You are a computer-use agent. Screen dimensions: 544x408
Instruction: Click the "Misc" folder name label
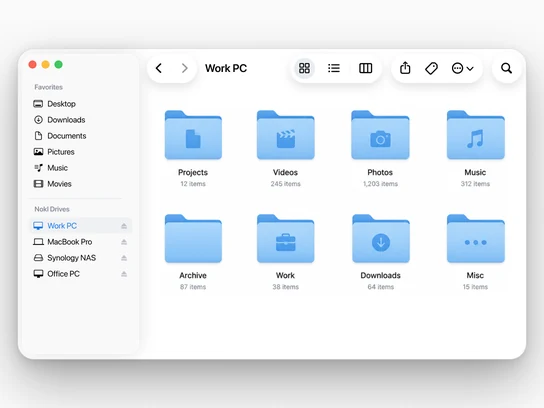pos(475,275)
